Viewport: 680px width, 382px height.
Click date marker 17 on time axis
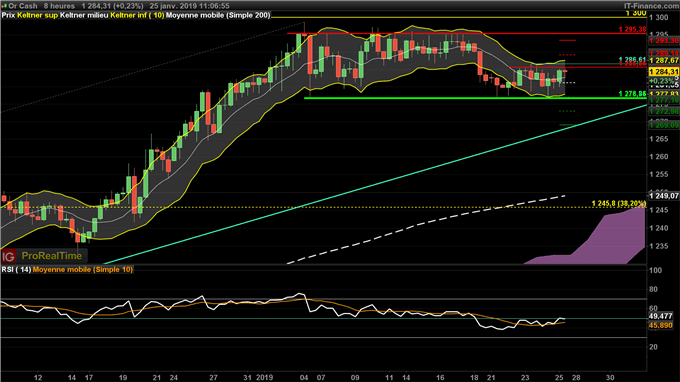coord(89,378)
